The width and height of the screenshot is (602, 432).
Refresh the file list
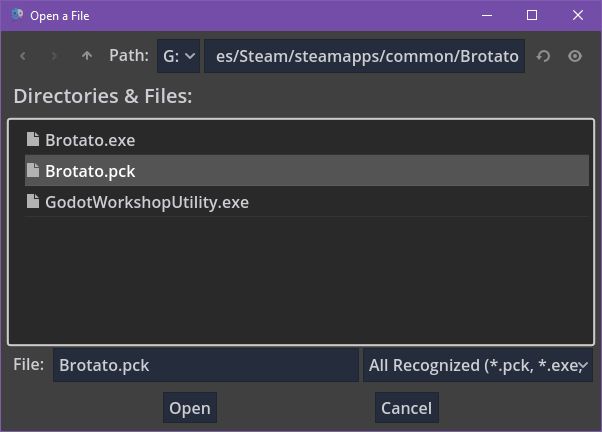[x=543, y=56]
